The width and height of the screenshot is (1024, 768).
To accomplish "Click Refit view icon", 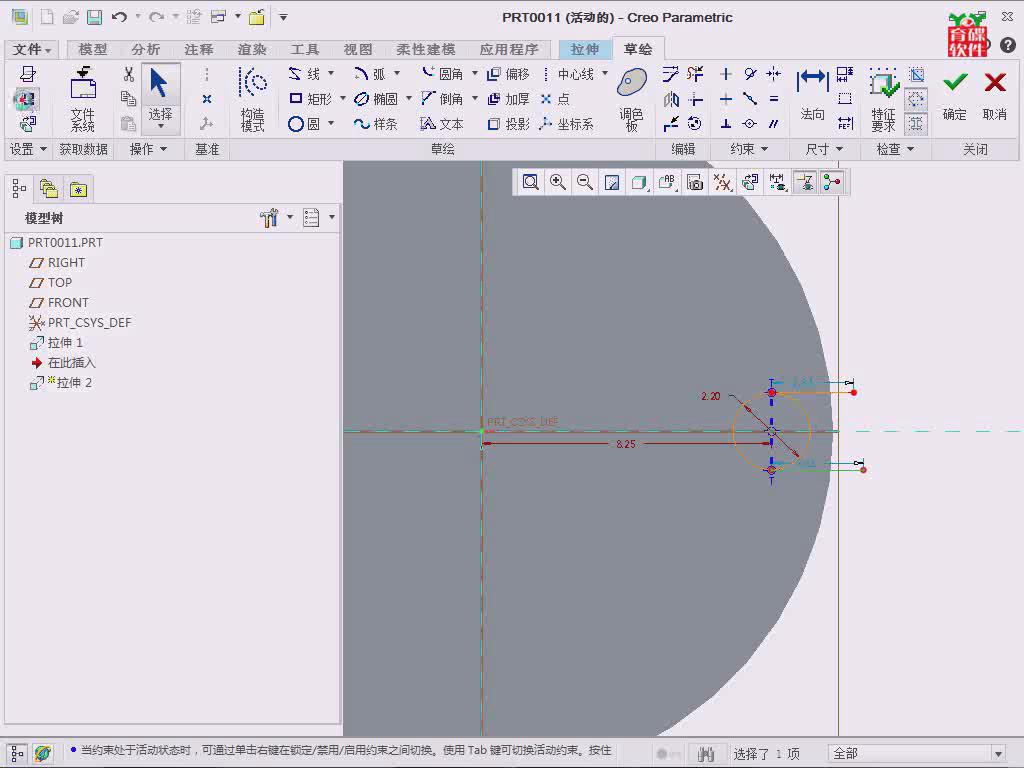I will pos(530,182).
